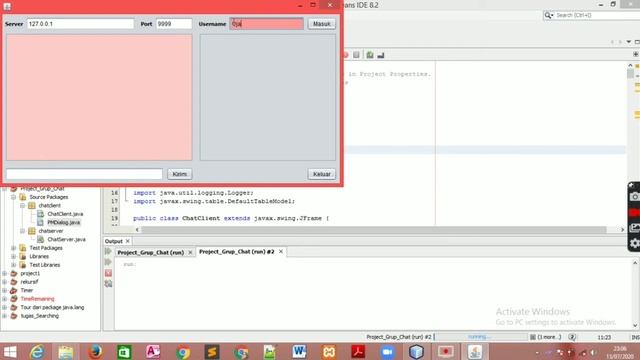Select the Test Packages folder
Image resolution: width=640 pixels, height=360 pixels.
[x=46, y=248]
